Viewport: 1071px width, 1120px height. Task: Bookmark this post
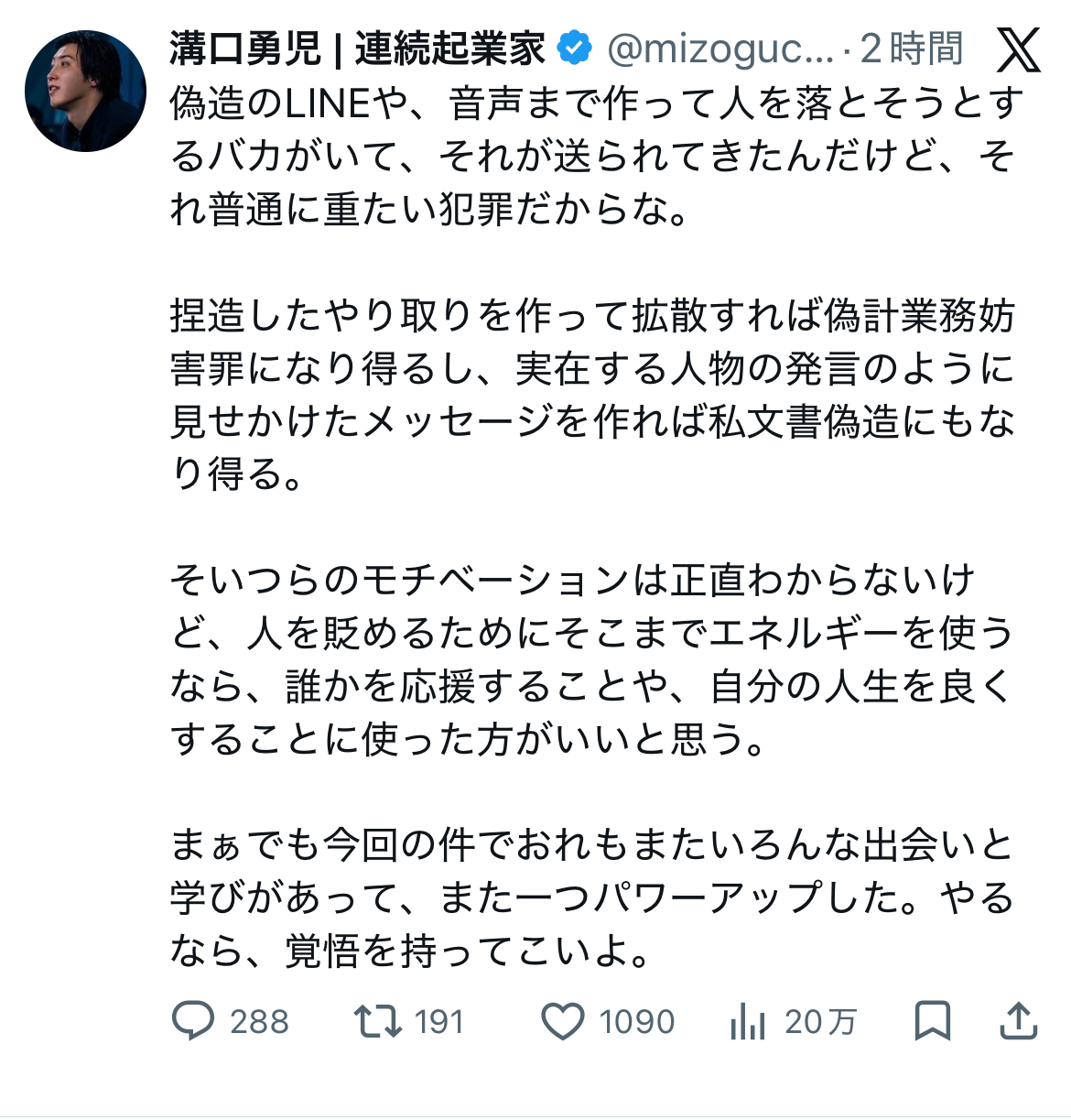933,1020
